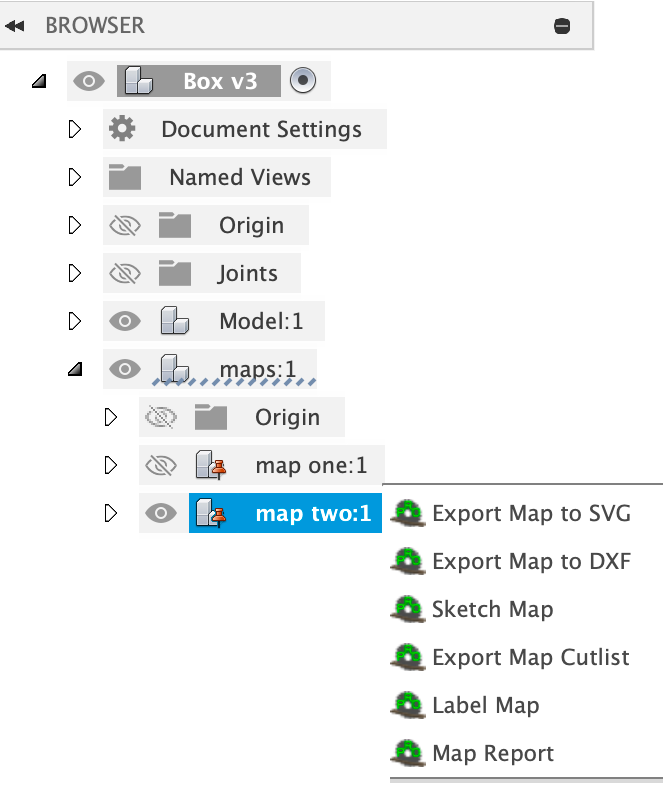Collapse the Box v3 root node
The width and height of the screenshot is (663, 788).
[x=39, y=81]
